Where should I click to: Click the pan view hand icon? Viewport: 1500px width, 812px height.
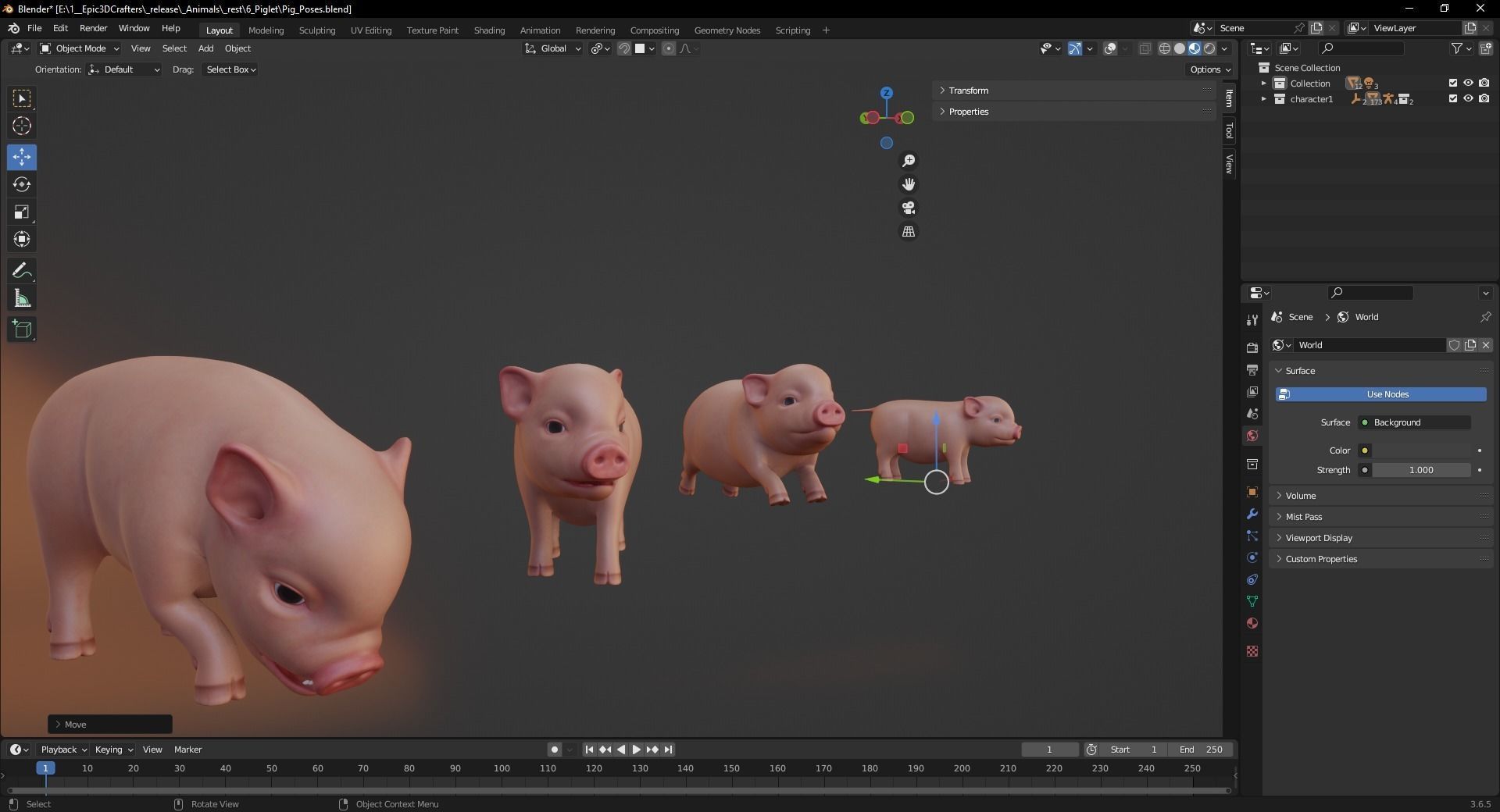click(909, 184)
